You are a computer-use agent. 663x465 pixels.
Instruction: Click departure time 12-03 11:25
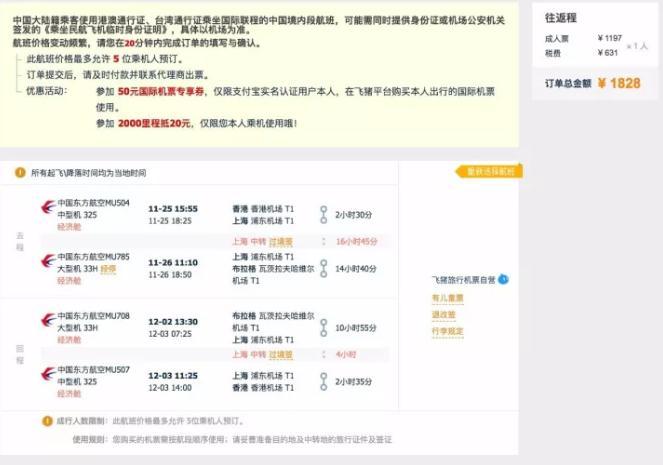[x=173, y=375]
